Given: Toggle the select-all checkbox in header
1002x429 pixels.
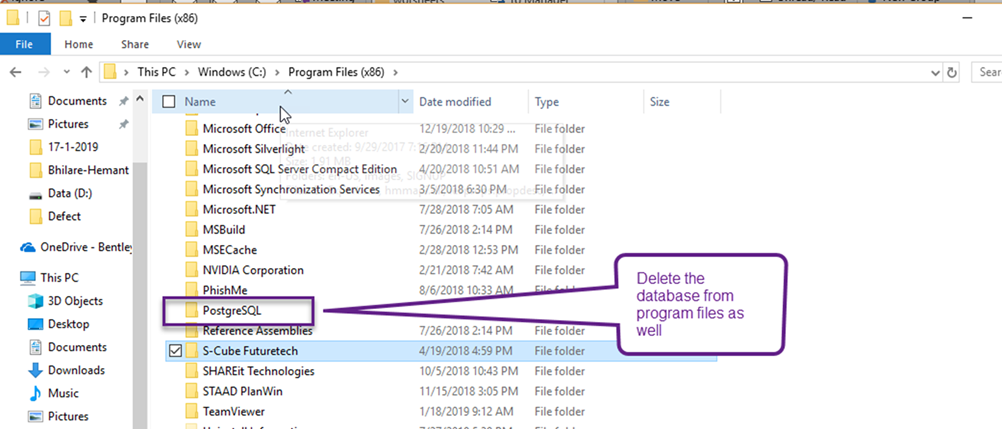Looking at the screenshot, I should point(169,102).
